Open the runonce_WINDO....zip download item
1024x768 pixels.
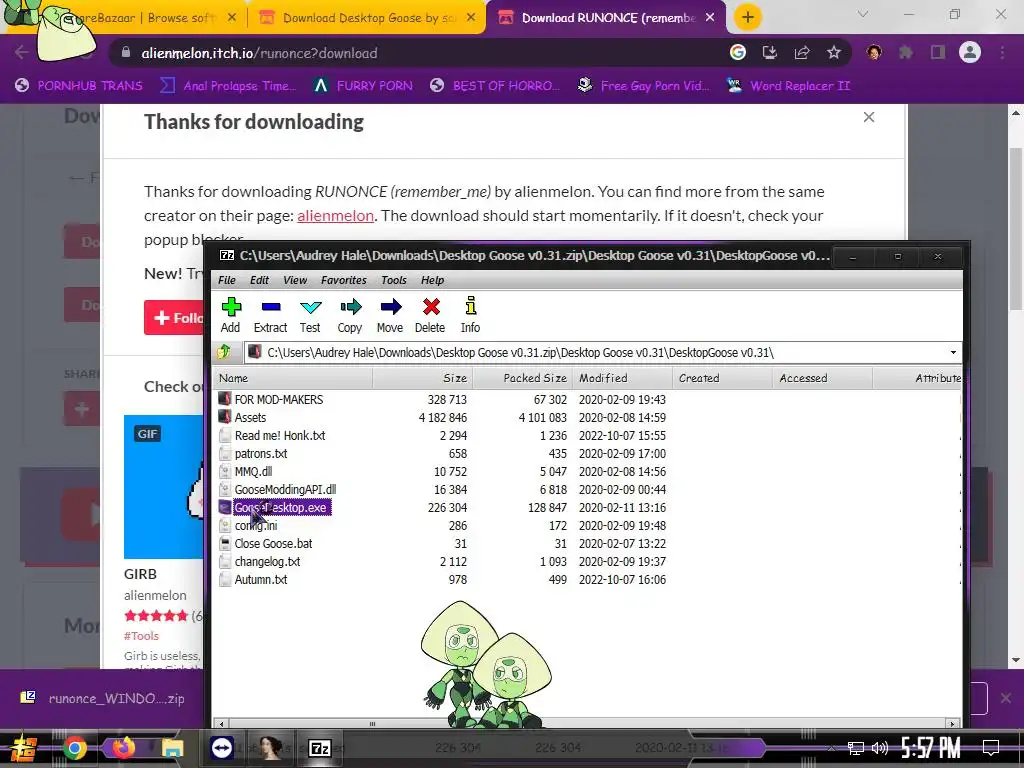[x=103, y=699]
